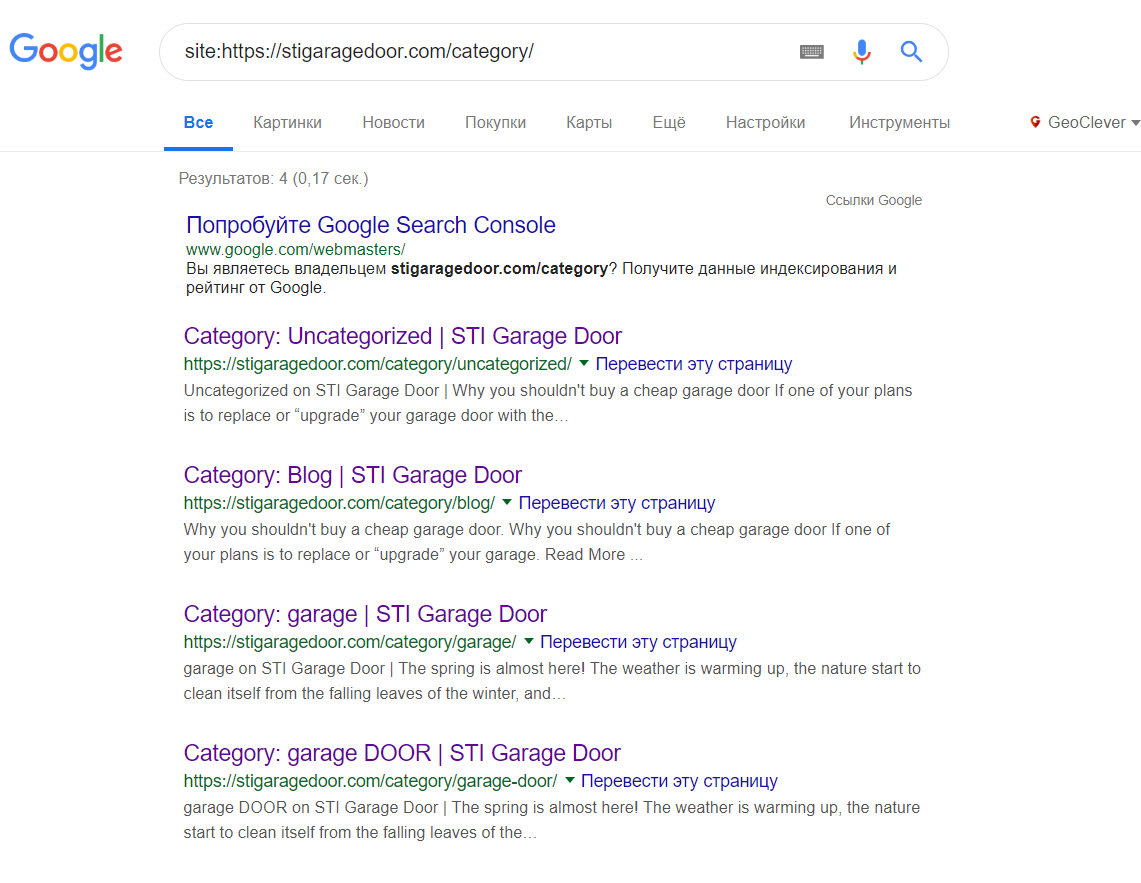
Task: Go to the Покупки tab
Action: pyautogui.click(x=496, y=122)
